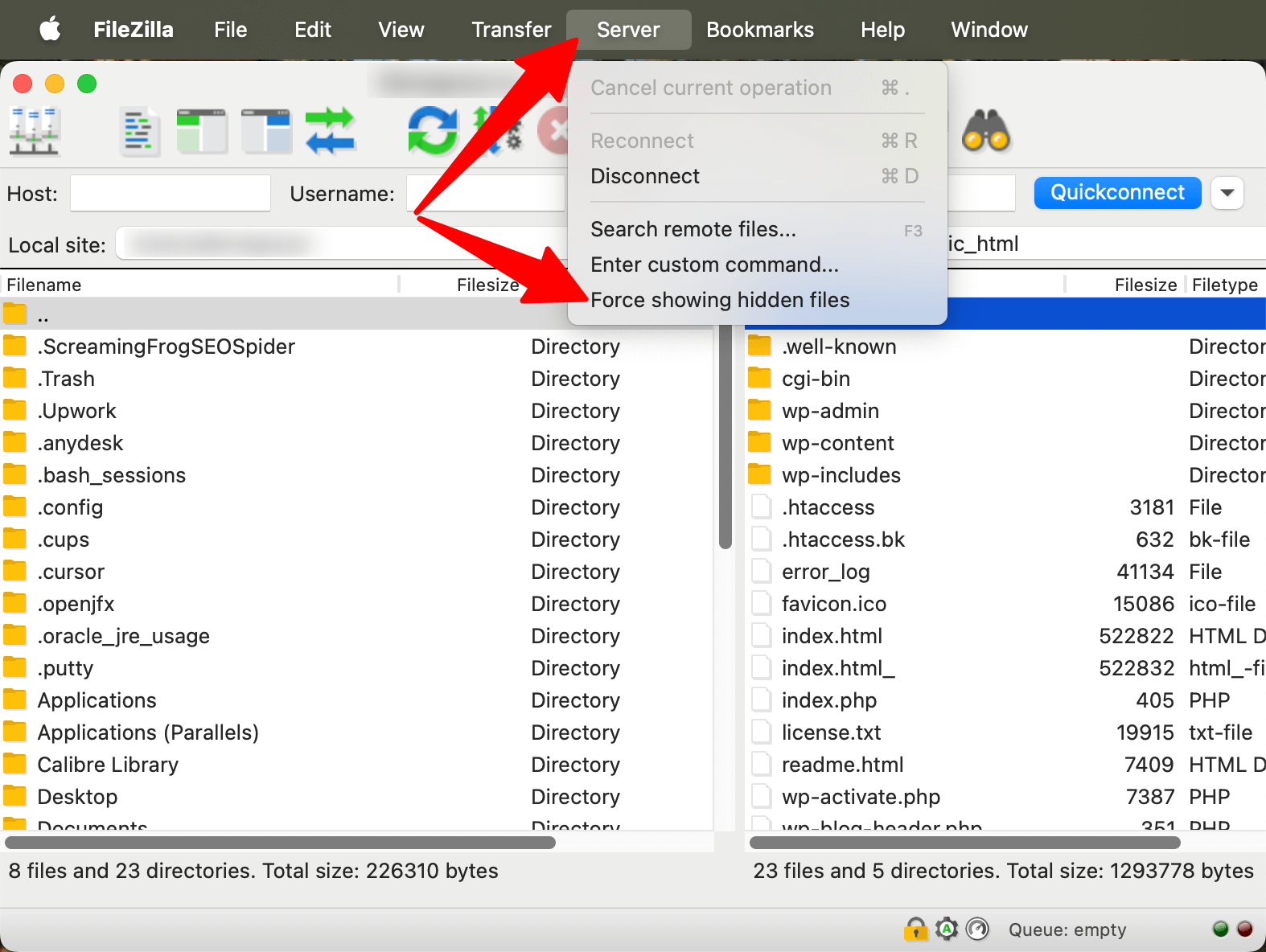Select the .Upwork directory row
Viewport: 1266px width, 952px height.
356,410
